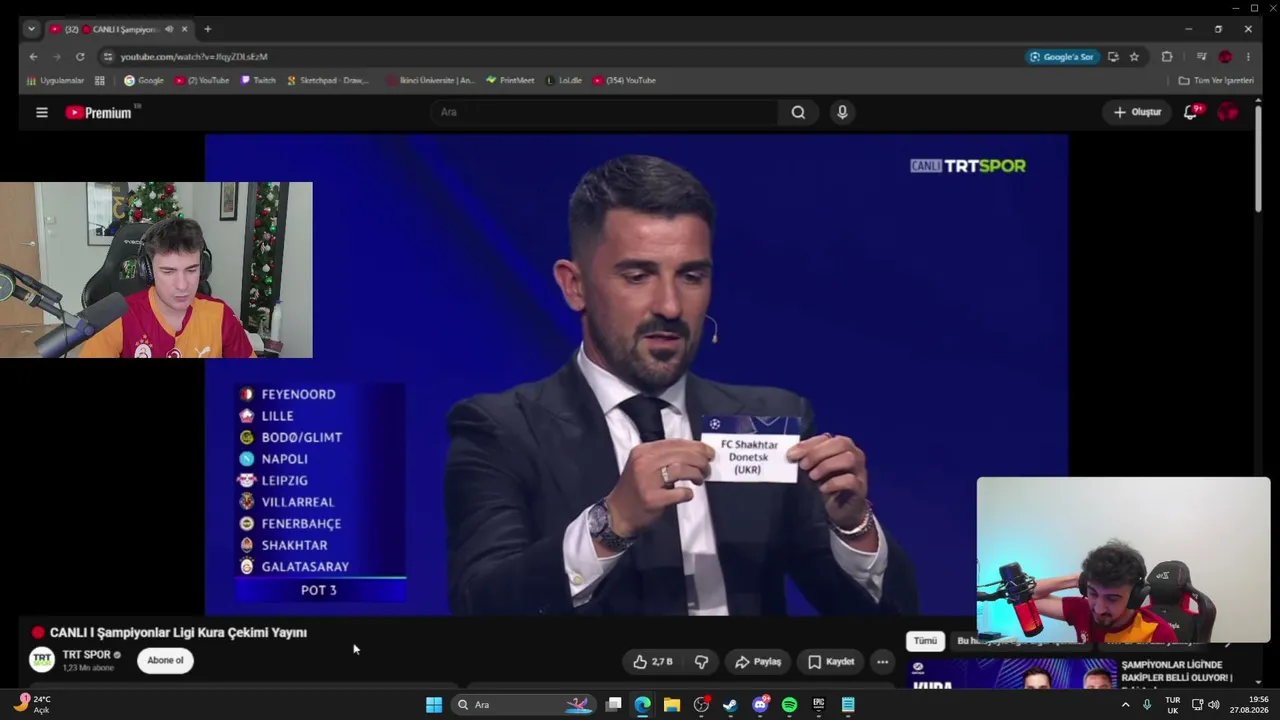The width and height of the screenshot is (1280, 720).
Task: Open the browser extensions puzzle icon
Action: coord(1167,57)
